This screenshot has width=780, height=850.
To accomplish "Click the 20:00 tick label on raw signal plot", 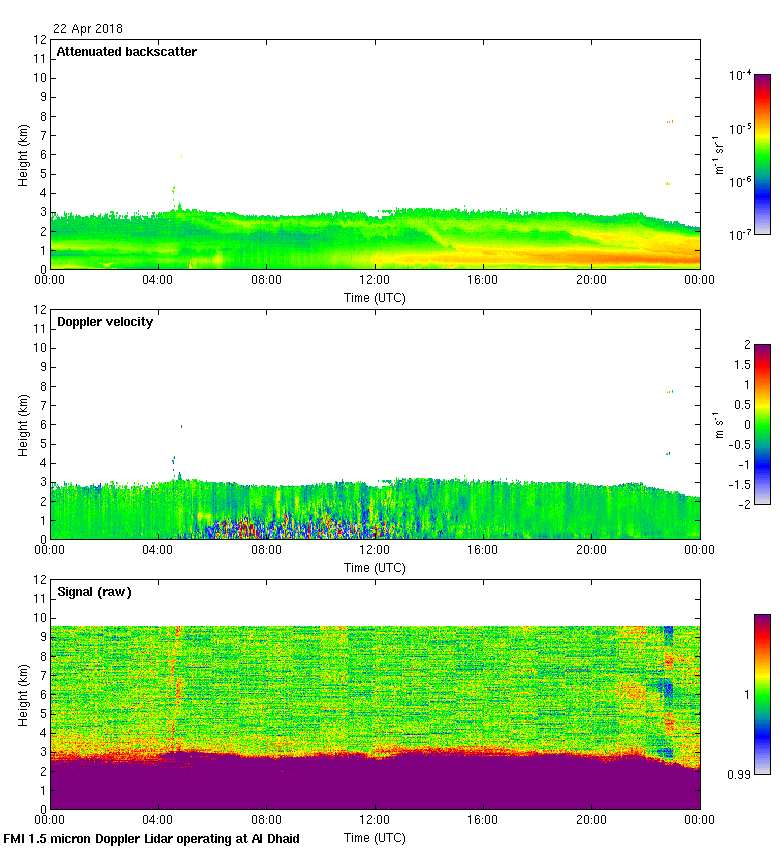I will pos(591,821).
